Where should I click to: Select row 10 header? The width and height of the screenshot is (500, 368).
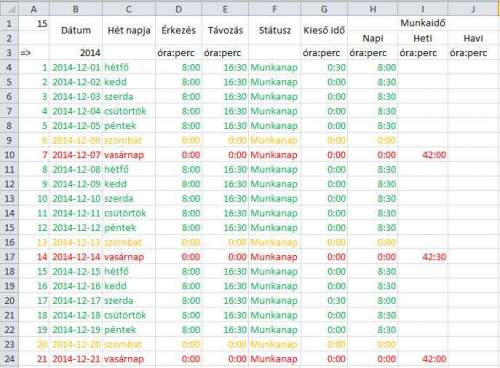[x=9, y=155]
